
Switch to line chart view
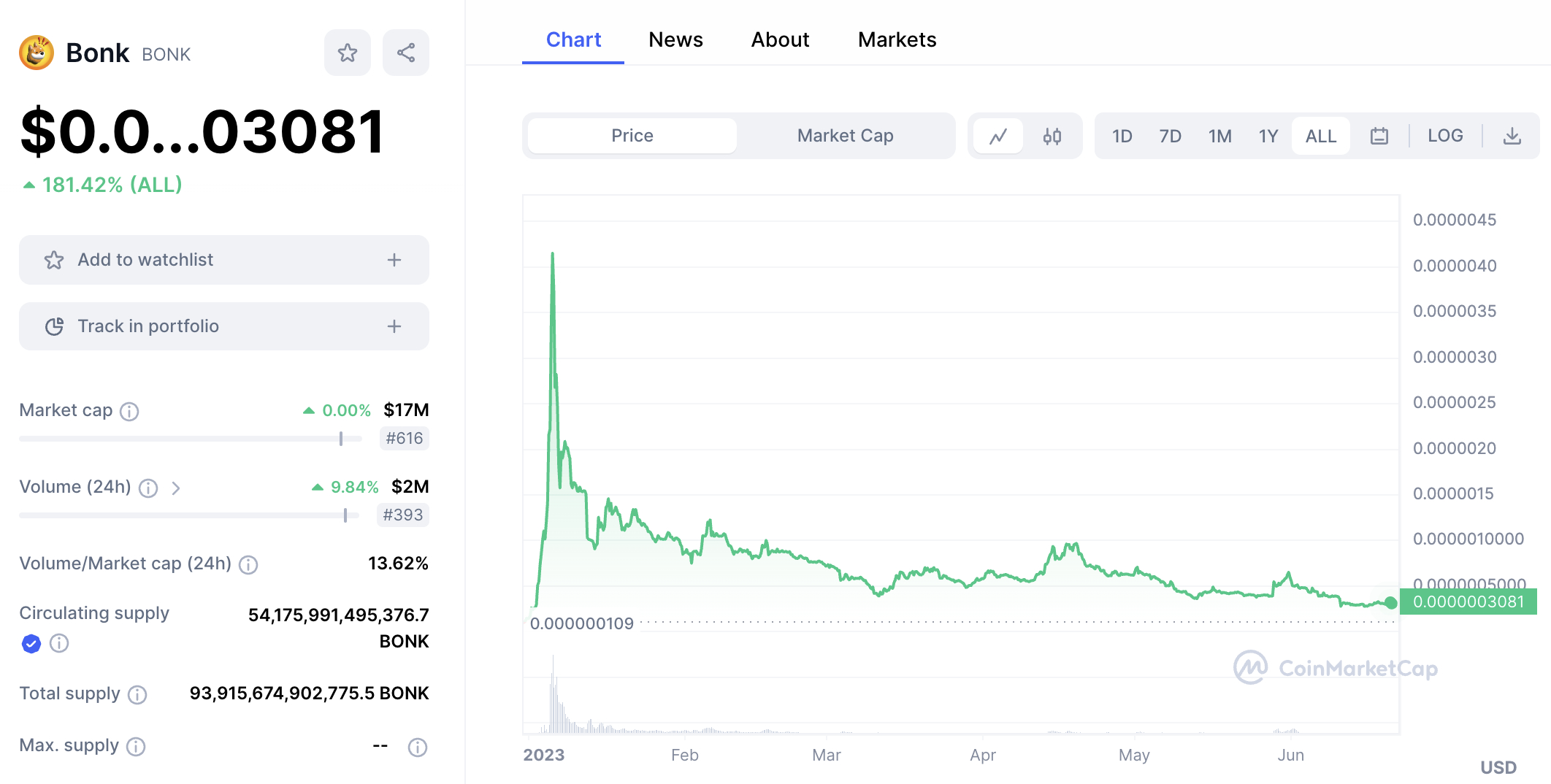point(998,136)
